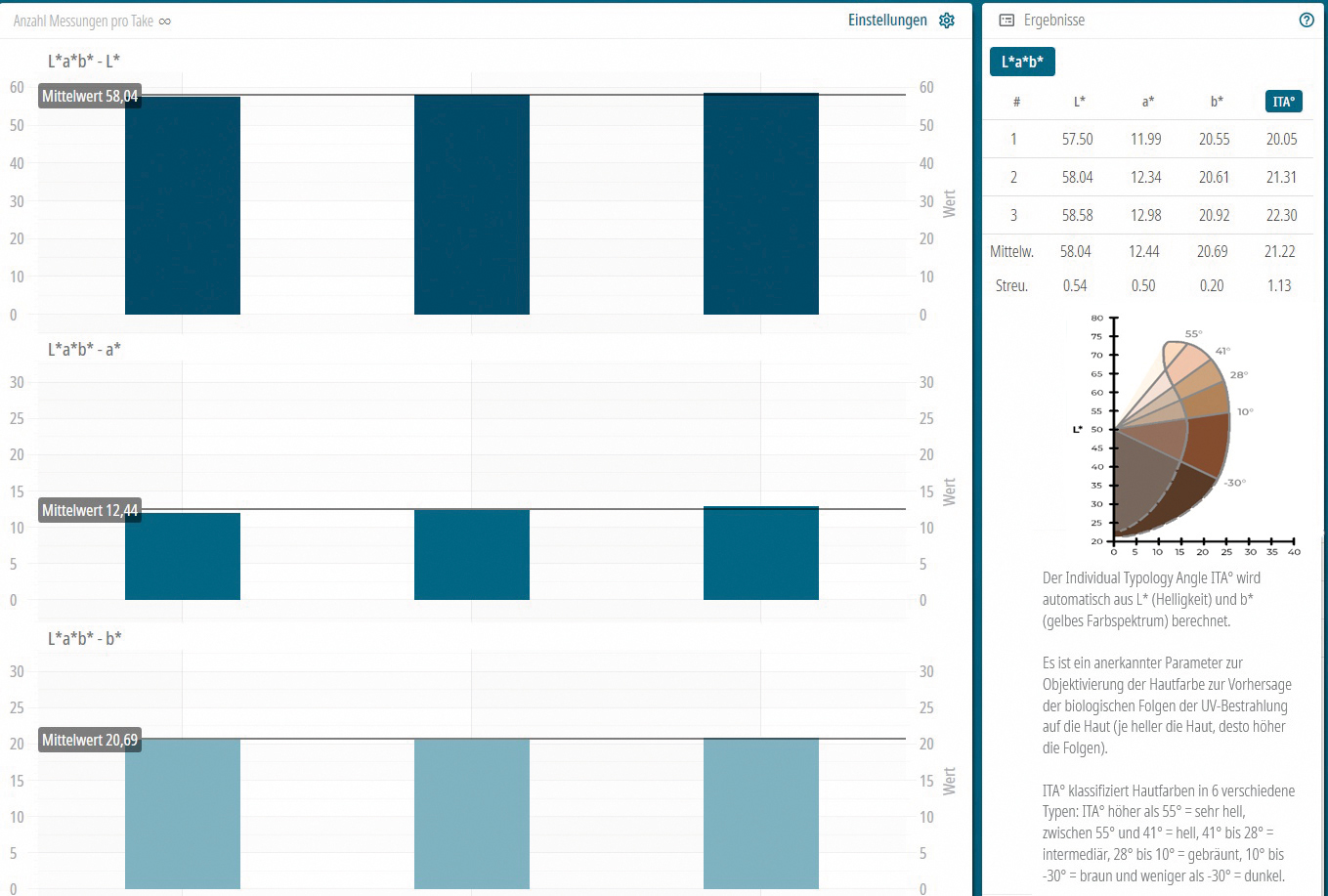Click the b* value 20.92
Image resolution: width=1328 pixels, height=896 pixels.
1214,215
